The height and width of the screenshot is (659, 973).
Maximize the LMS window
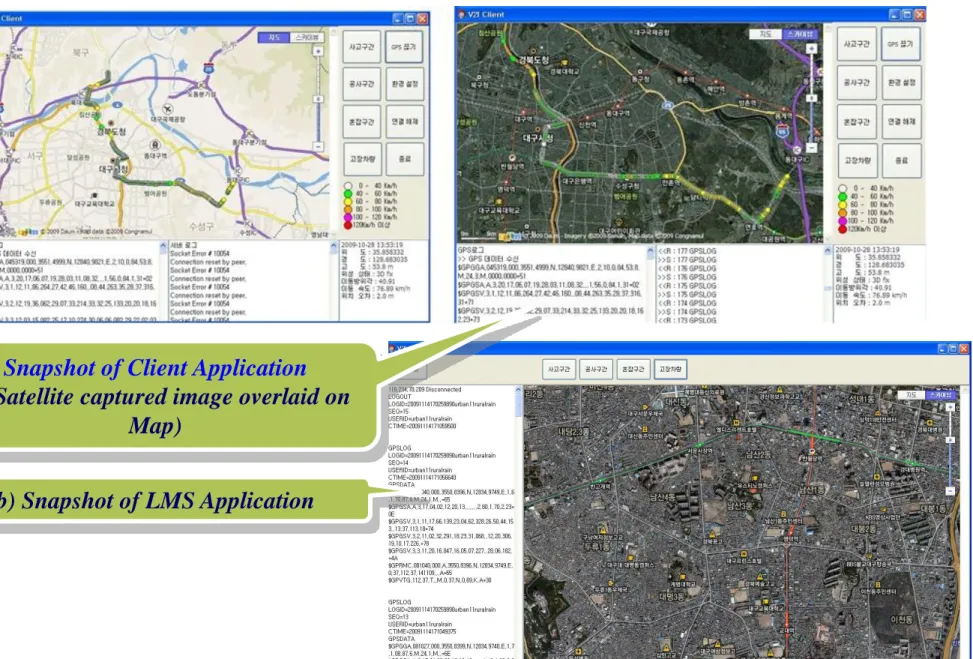(x=953, y=349)
